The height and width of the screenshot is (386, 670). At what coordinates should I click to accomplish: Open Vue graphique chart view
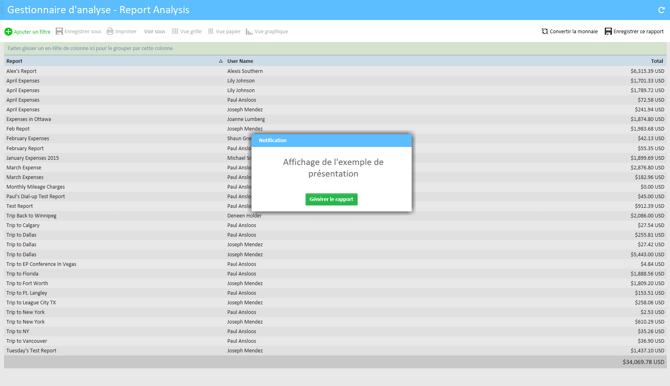tap(267, 31)
